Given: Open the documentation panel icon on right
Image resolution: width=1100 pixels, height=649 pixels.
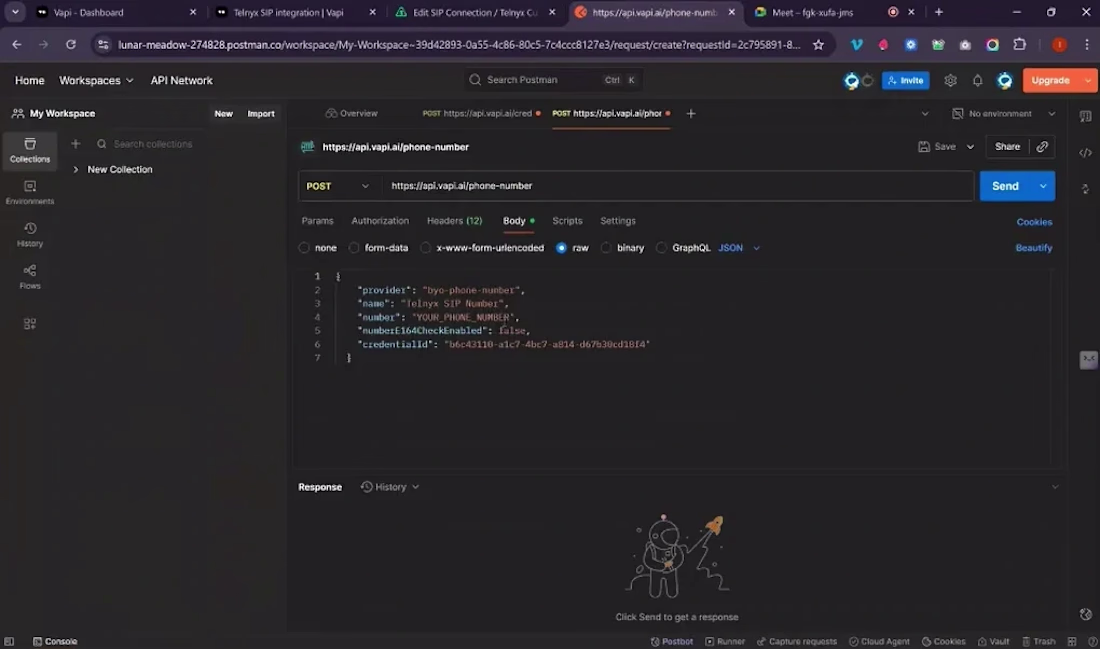Looking at the screenshot, I should [x=1085, y=116].
